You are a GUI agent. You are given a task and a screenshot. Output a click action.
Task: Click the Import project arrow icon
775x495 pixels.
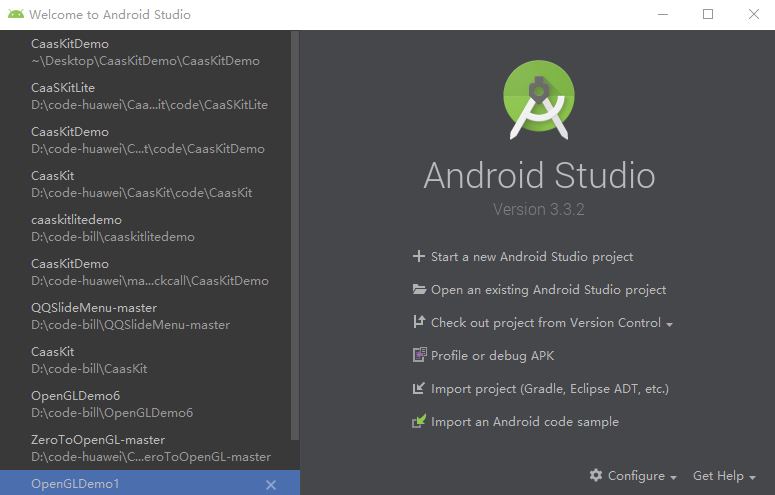(419, 388)
